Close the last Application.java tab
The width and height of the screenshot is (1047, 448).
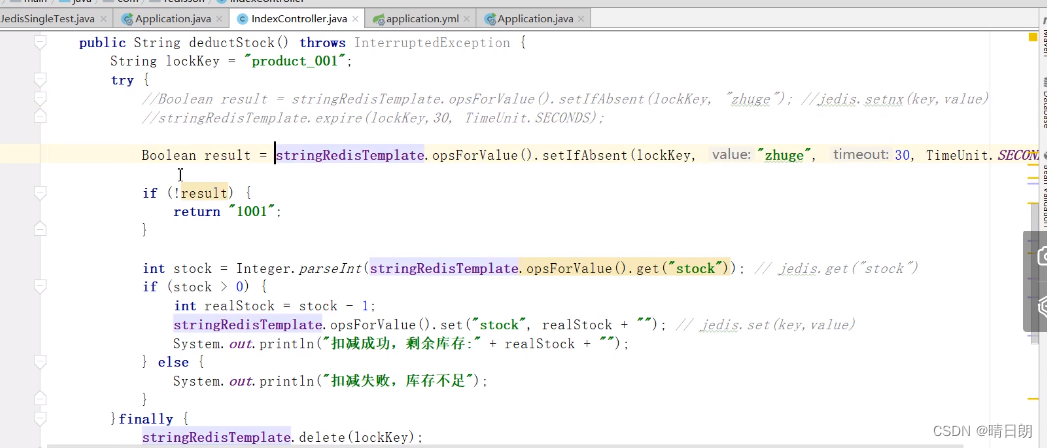(582, 19)
